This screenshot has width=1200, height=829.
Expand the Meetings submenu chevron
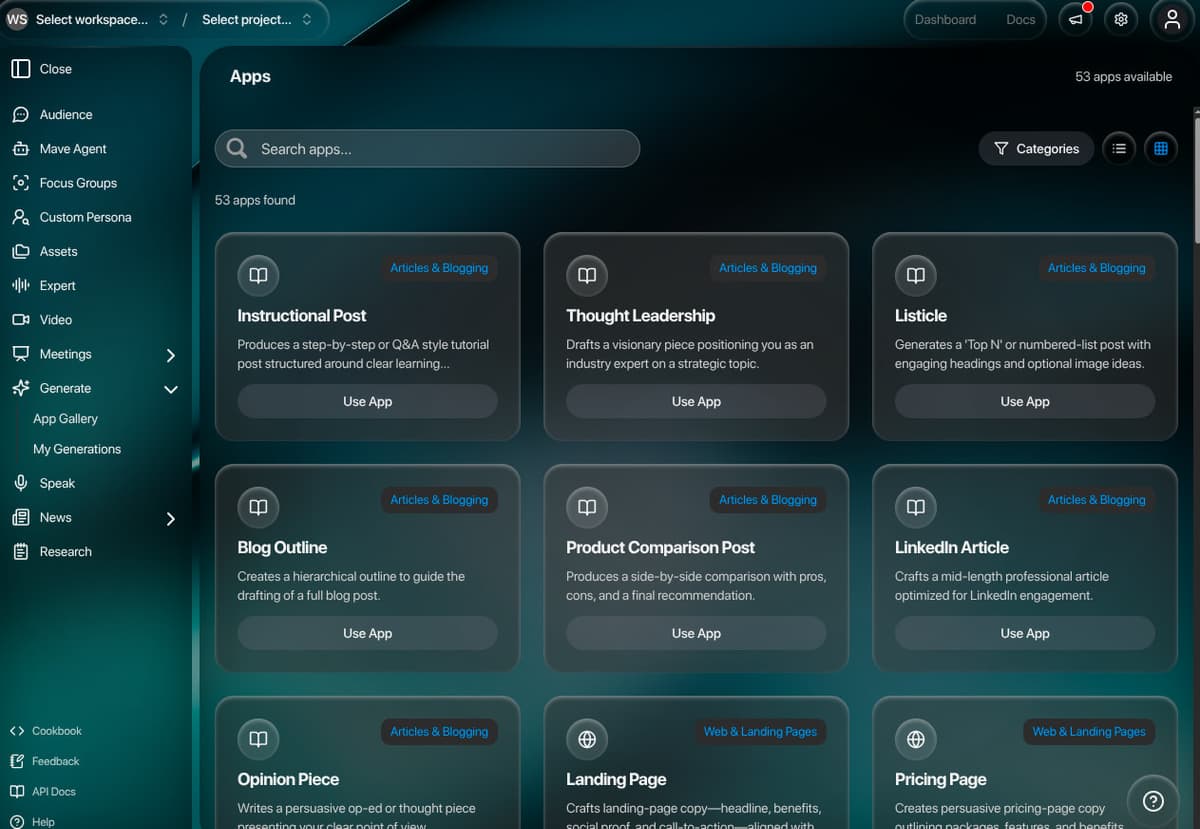[170, 355]
